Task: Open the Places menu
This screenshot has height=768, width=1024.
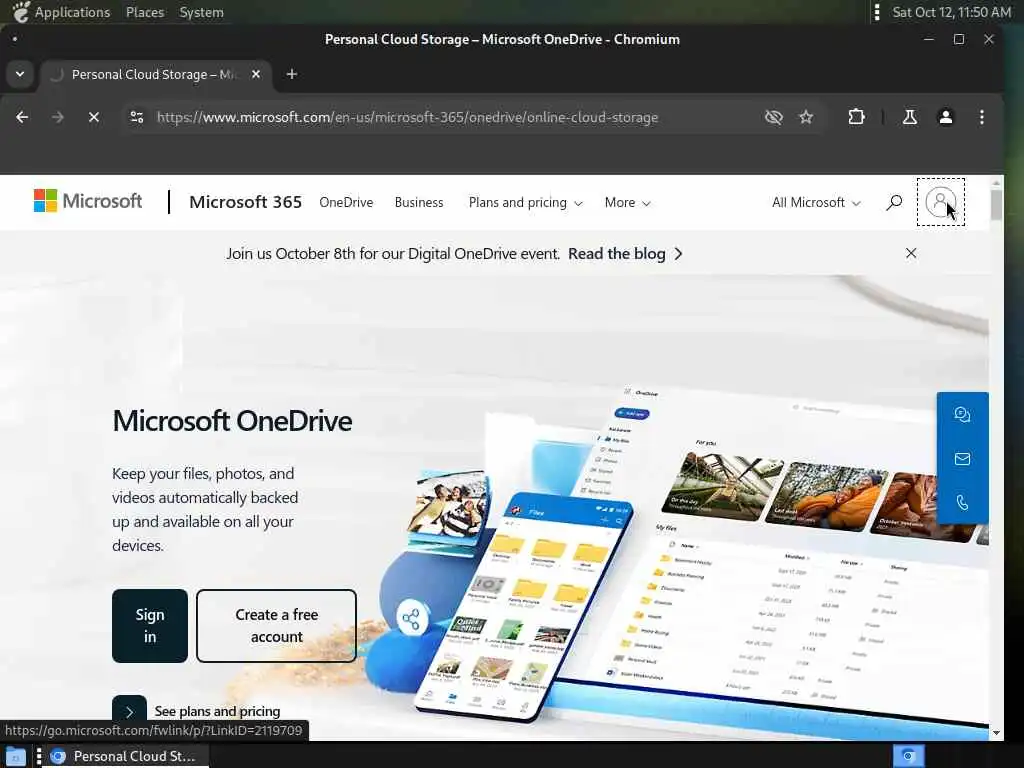Action: pyautogui.click(x=145, y=12)
